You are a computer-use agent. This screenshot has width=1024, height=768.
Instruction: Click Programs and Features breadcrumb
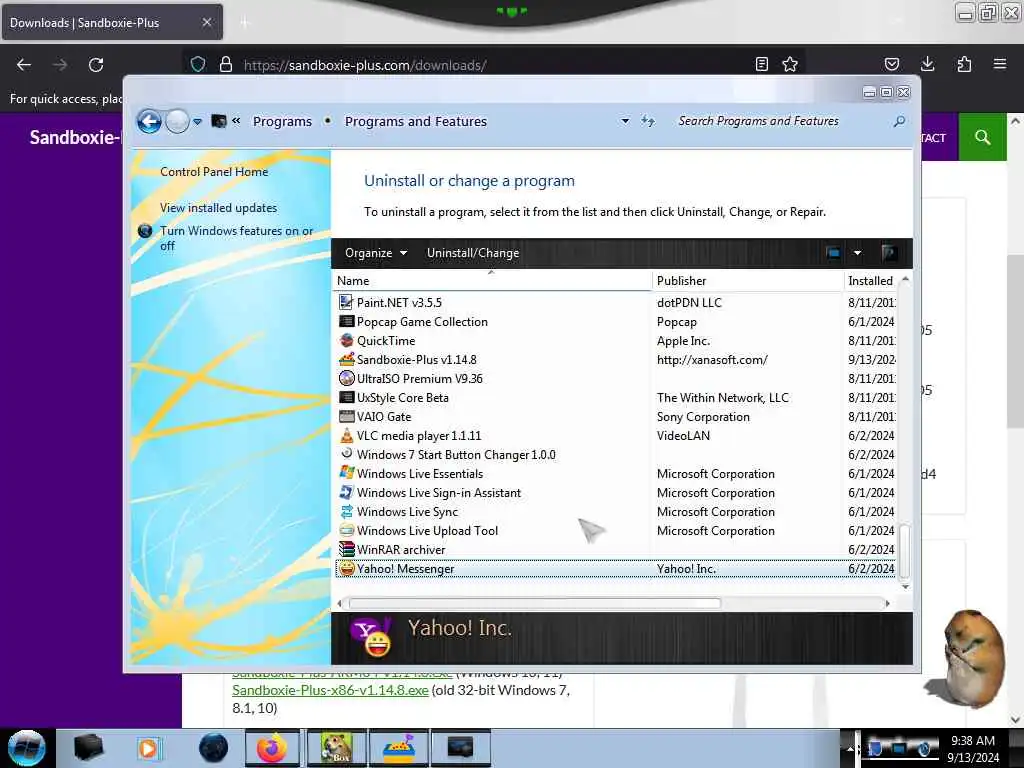click(415, 121)
